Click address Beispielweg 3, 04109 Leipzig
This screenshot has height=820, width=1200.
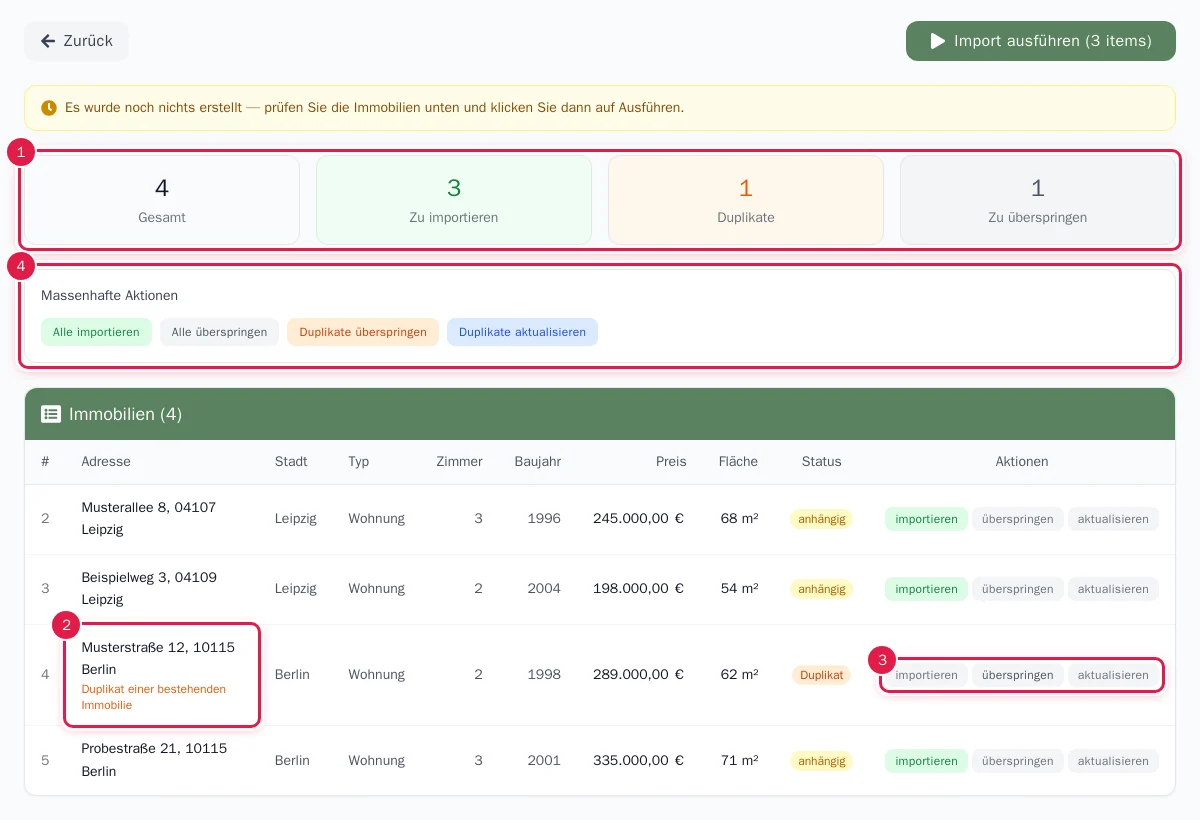point(149,589)
